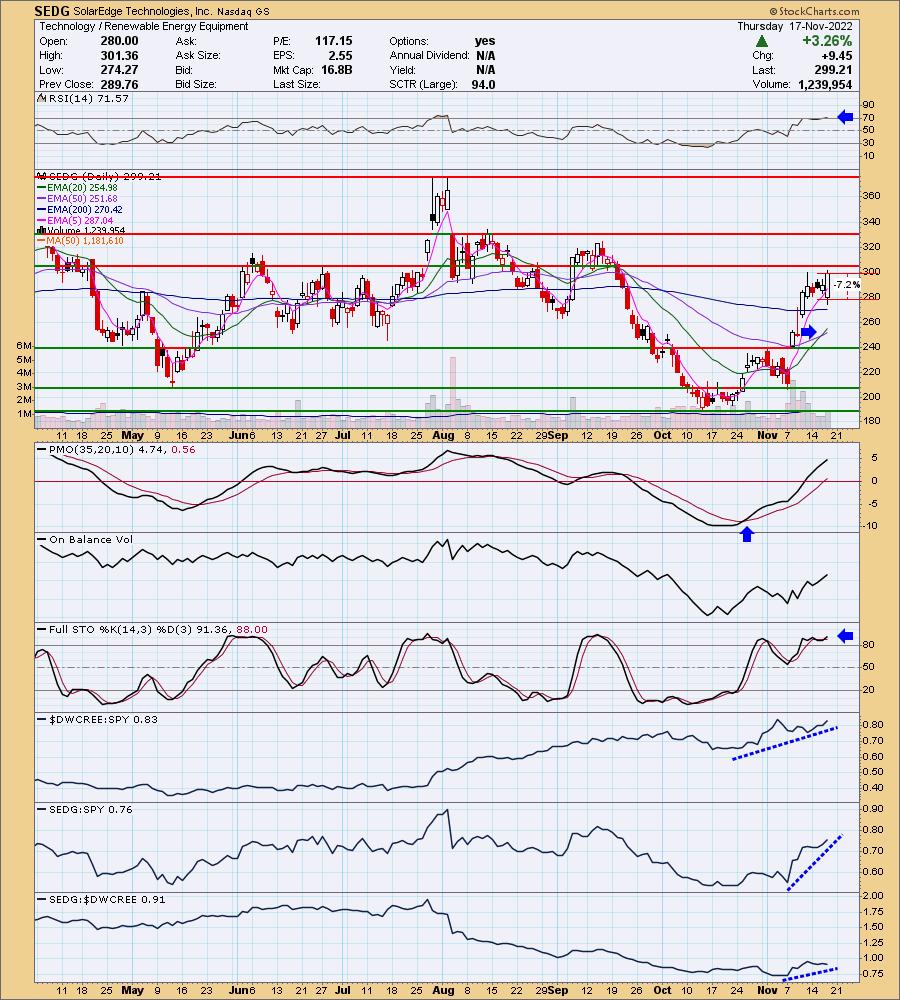
Task: Click the EMA(20) 254.98 legend entry
Action: 82,188
